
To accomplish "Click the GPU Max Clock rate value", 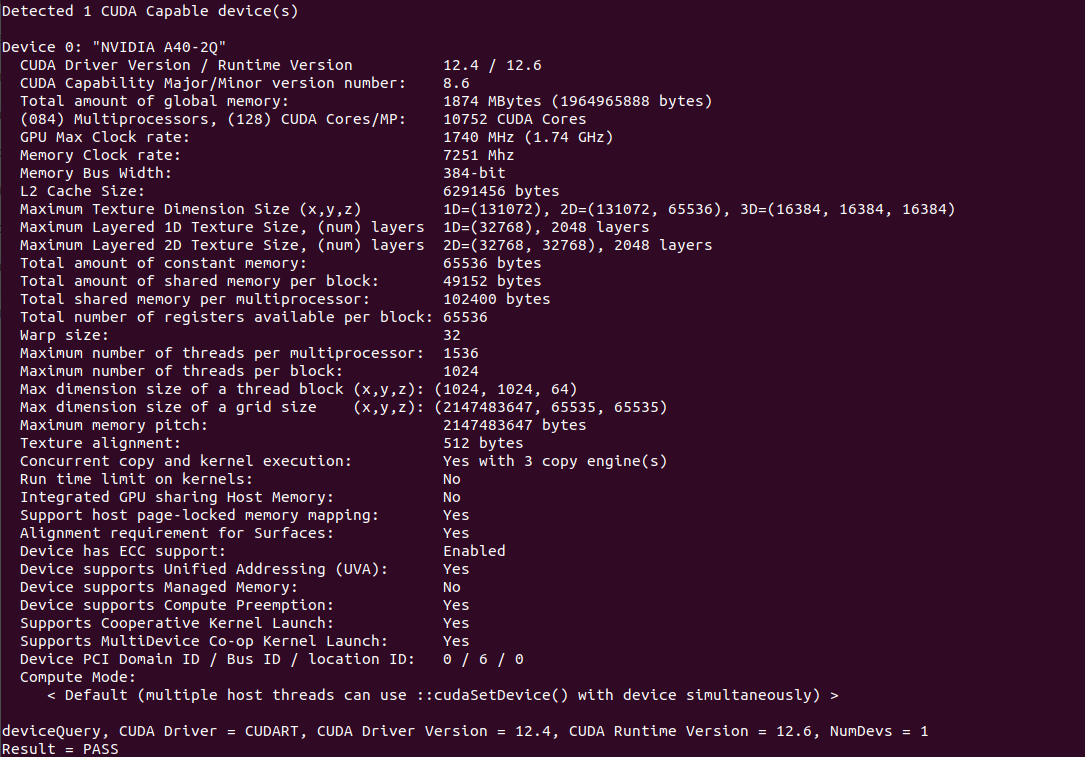I will coord(528,137).
